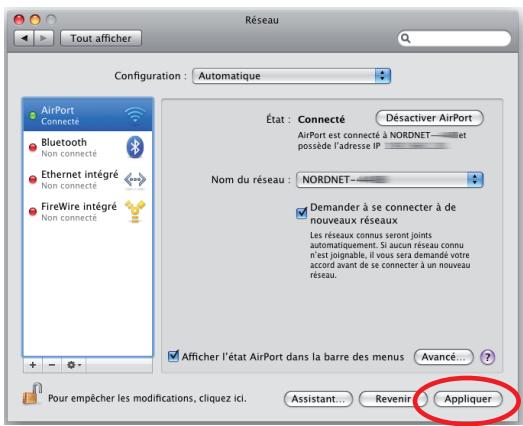Click the red status dot beside Ethernet intégré
Viewport: 523px width, 426px height.
(33, 179)
